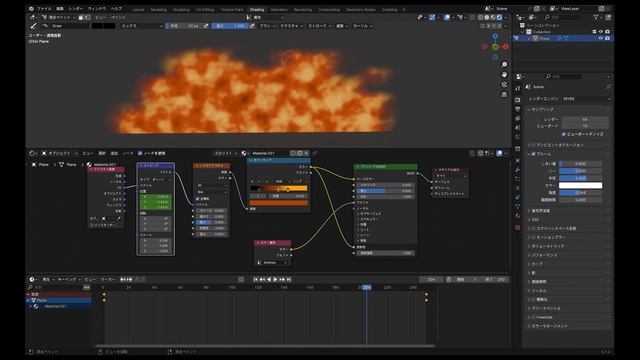640x360 pixels.
Task: Open the レンダー (Render) menu
Action: pyautogui.click(x=76, y=9)
